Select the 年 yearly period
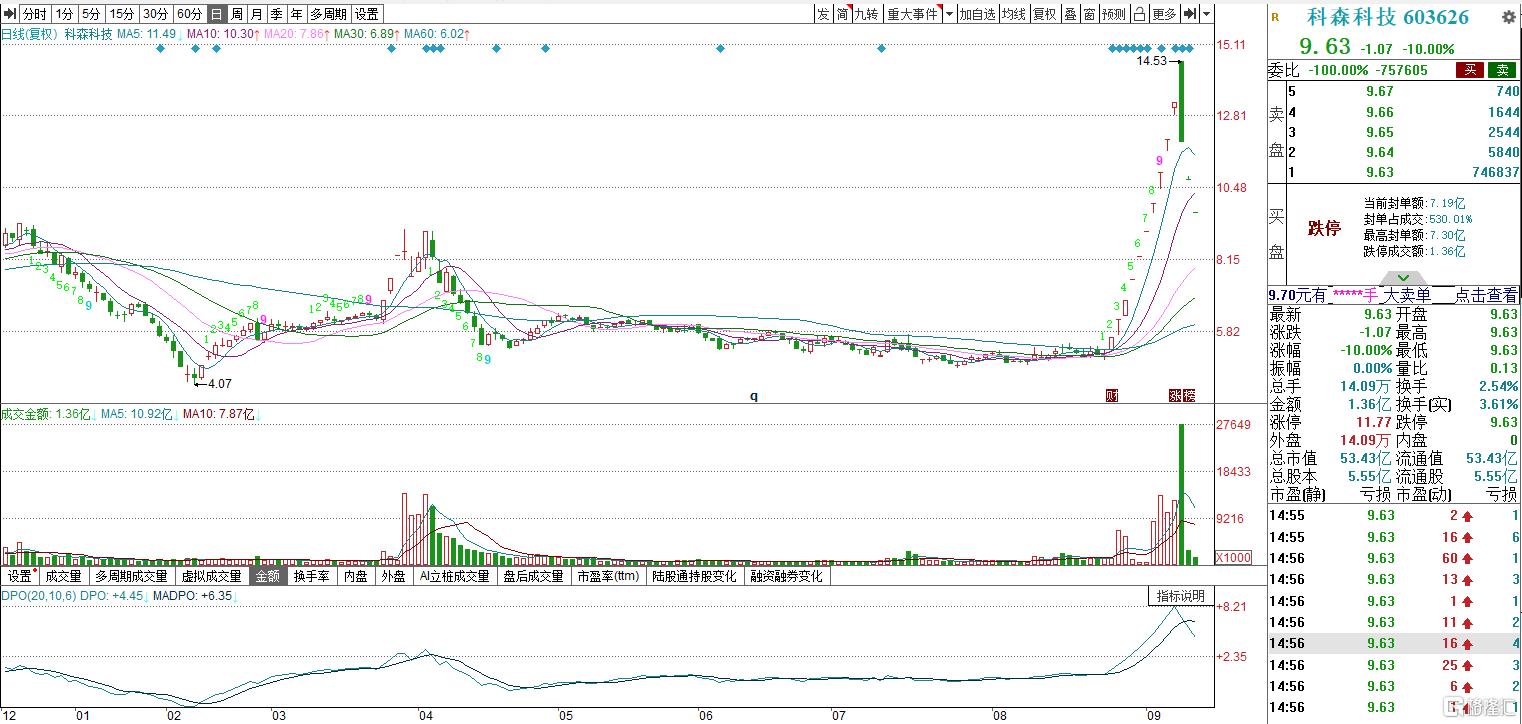Viewport: 1522px width, 724px height. (x=296, y=14)
